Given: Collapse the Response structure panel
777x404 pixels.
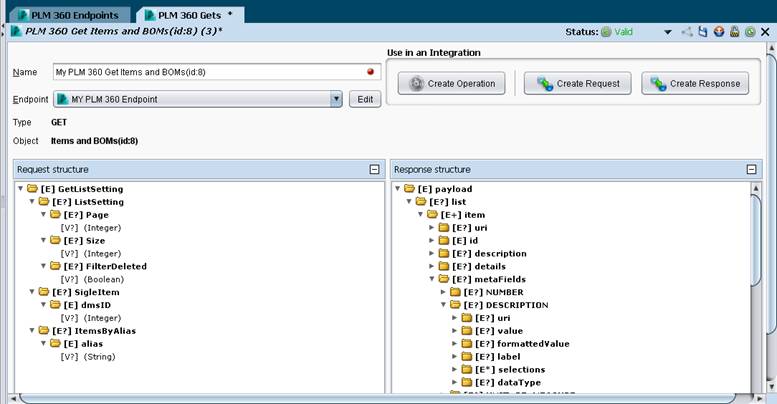Looking at the screenshot, I should point(751,170).
